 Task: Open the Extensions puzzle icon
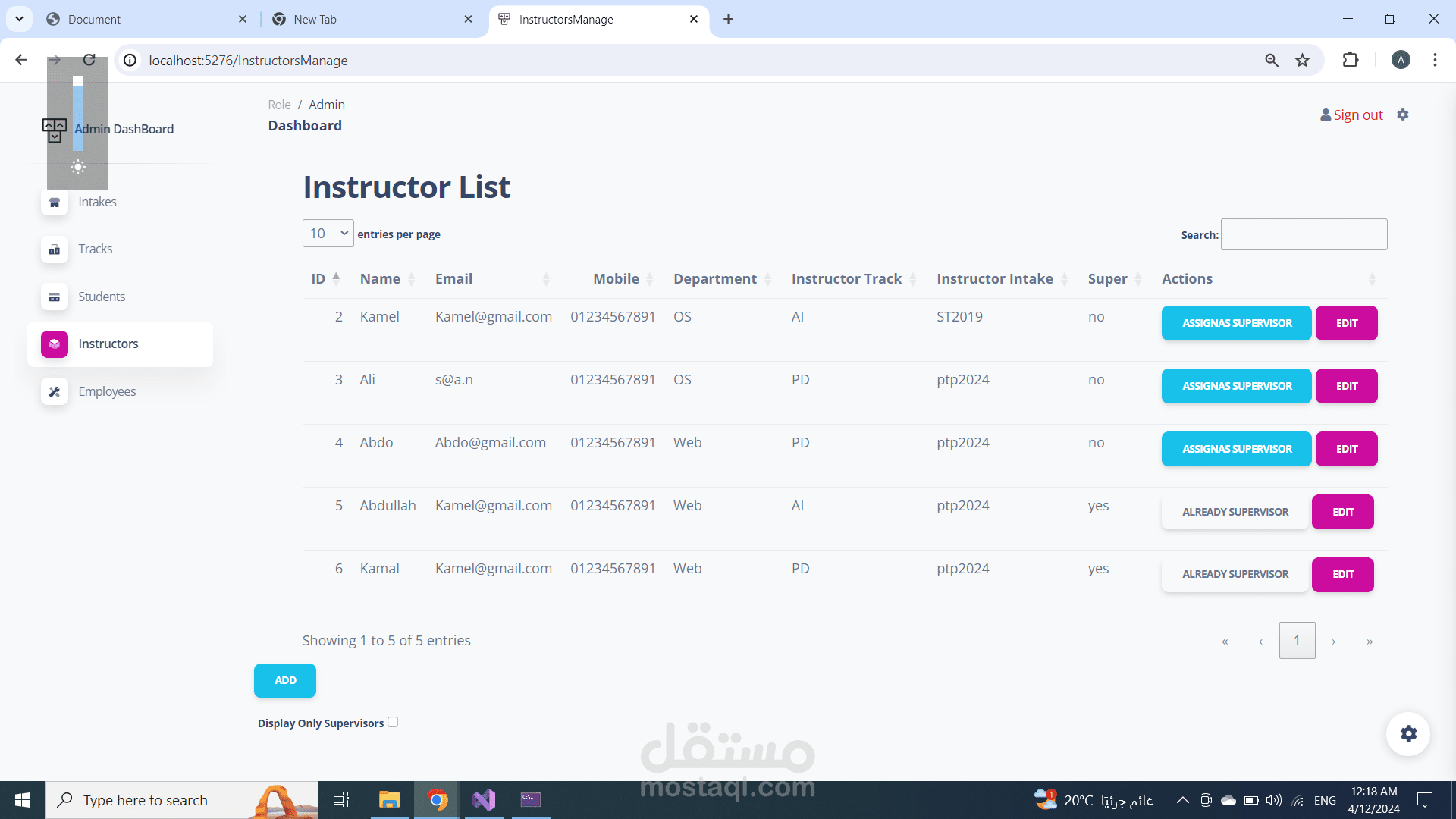1351,60
